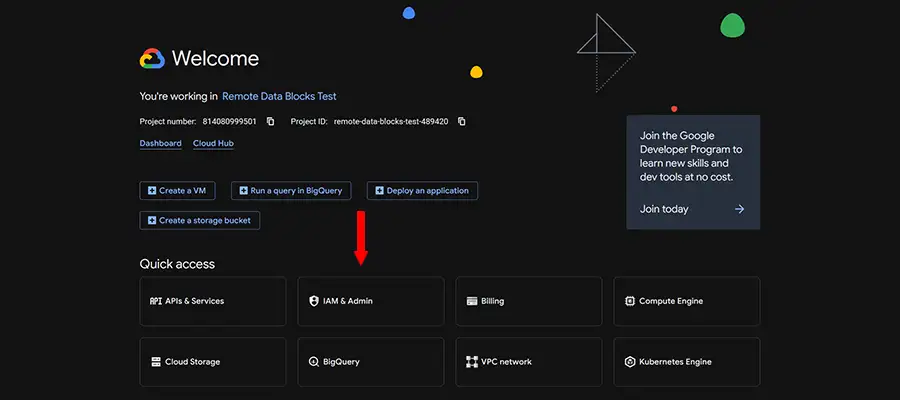Viewport: 900px width, 400px height.
Task: Open the VPC network quick access card
Action: point(529,362)
